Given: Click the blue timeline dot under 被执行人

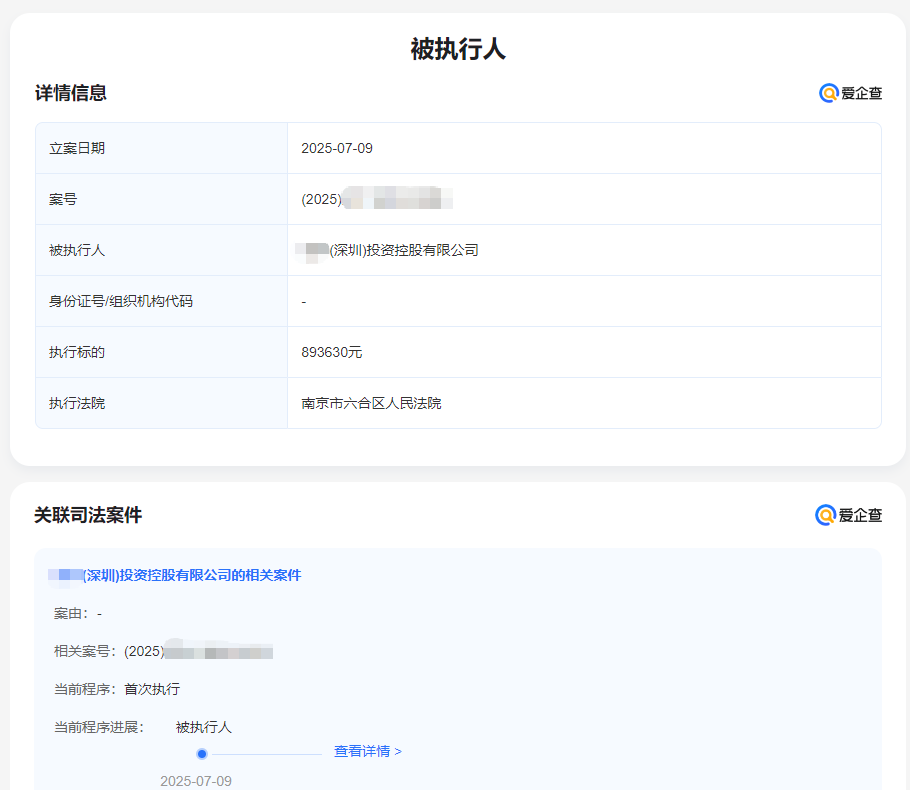Looking at the screenshot, I should [x=202, y=753].
